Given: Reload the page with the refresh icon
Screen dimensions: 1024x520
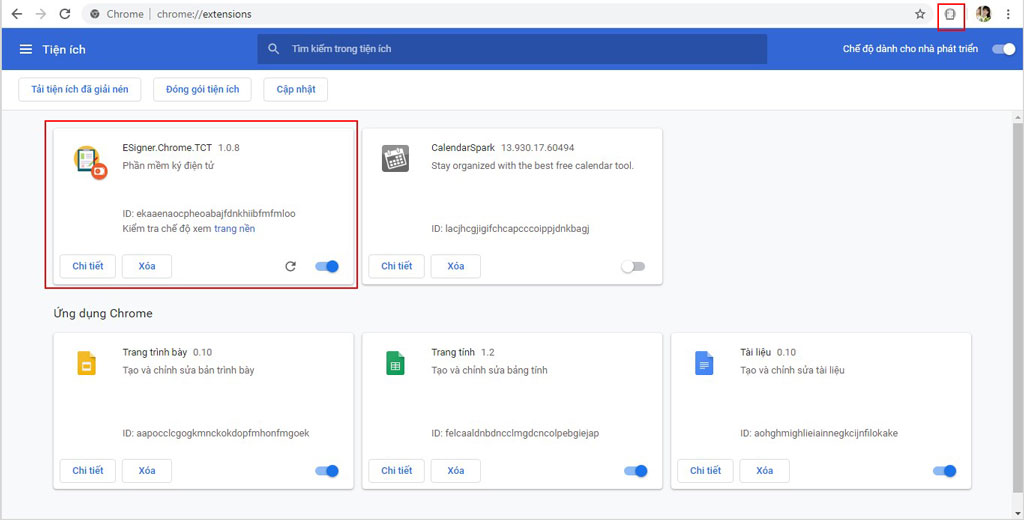Looking at the screenshot, I should tap(65, 14).
